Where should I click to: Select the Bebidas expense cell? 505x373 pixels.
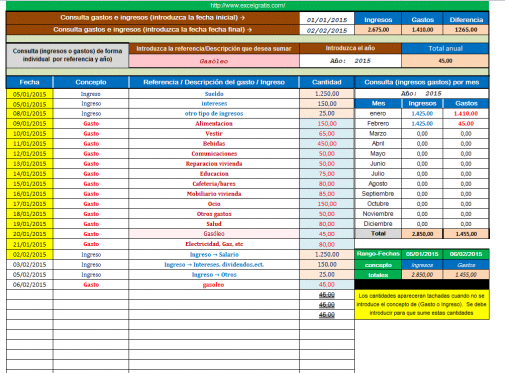coord(214,144)
